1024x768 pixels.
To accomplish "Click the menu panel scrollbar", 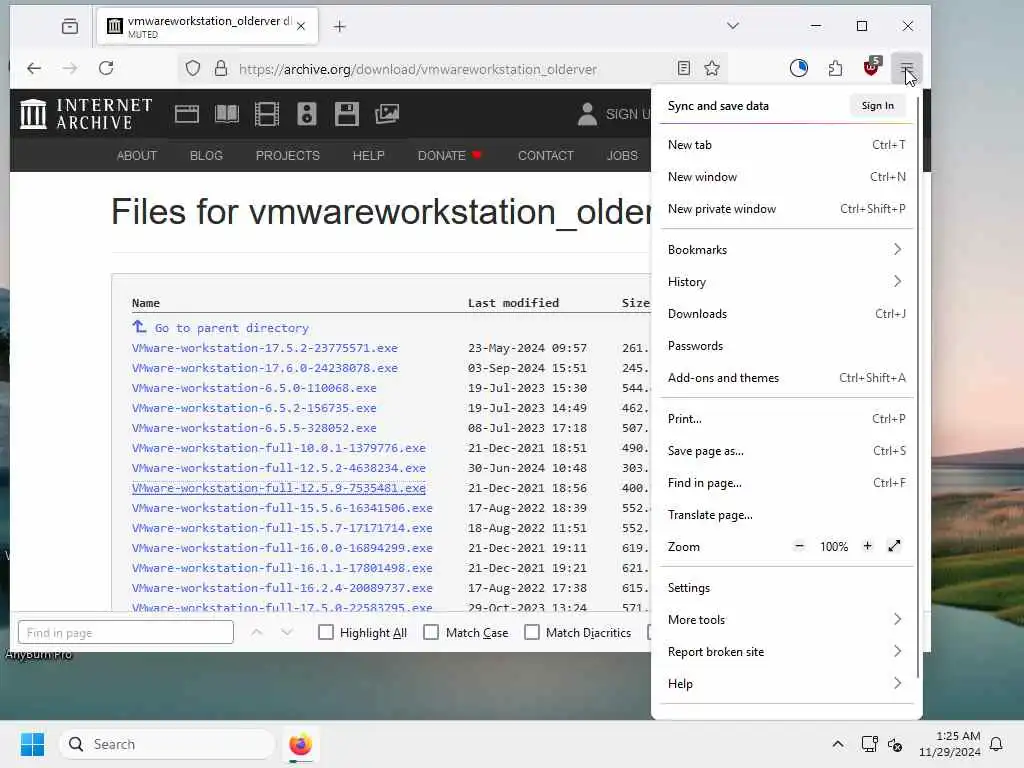I will (x=918, y=388).
